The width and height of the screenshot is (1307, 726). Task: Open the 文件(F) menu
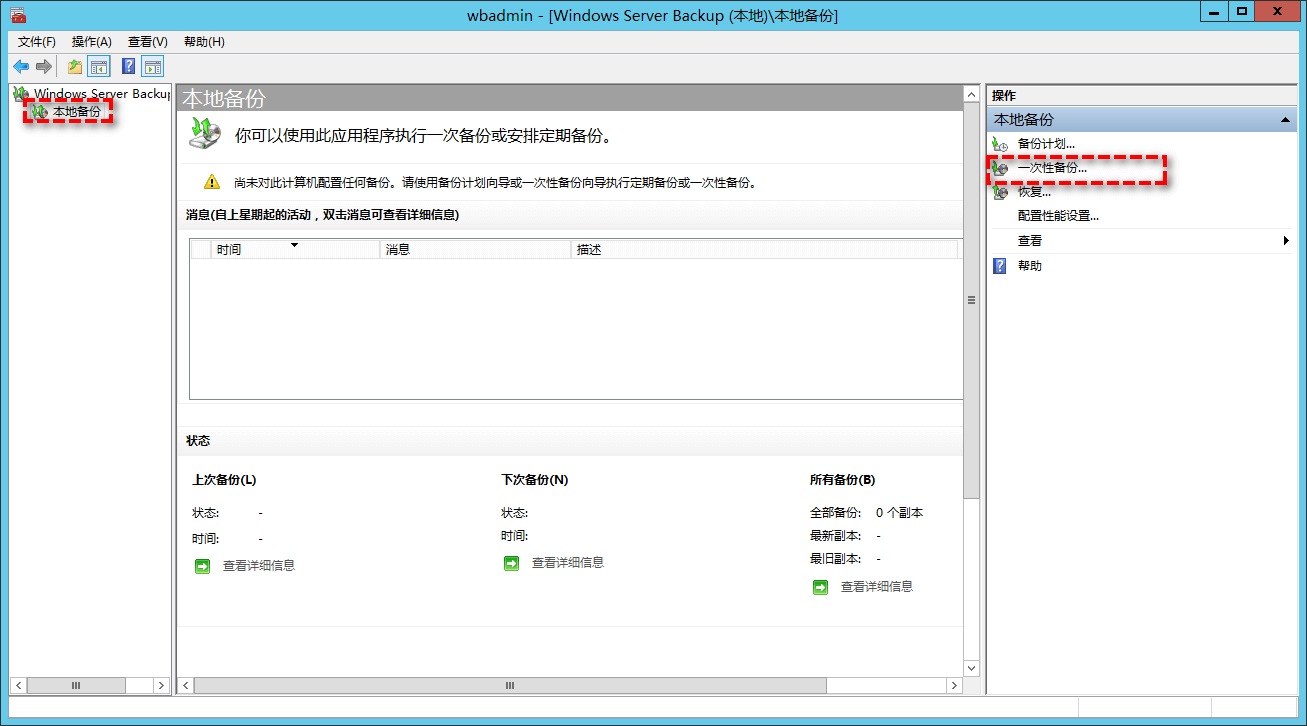click(x=37, y=42)
